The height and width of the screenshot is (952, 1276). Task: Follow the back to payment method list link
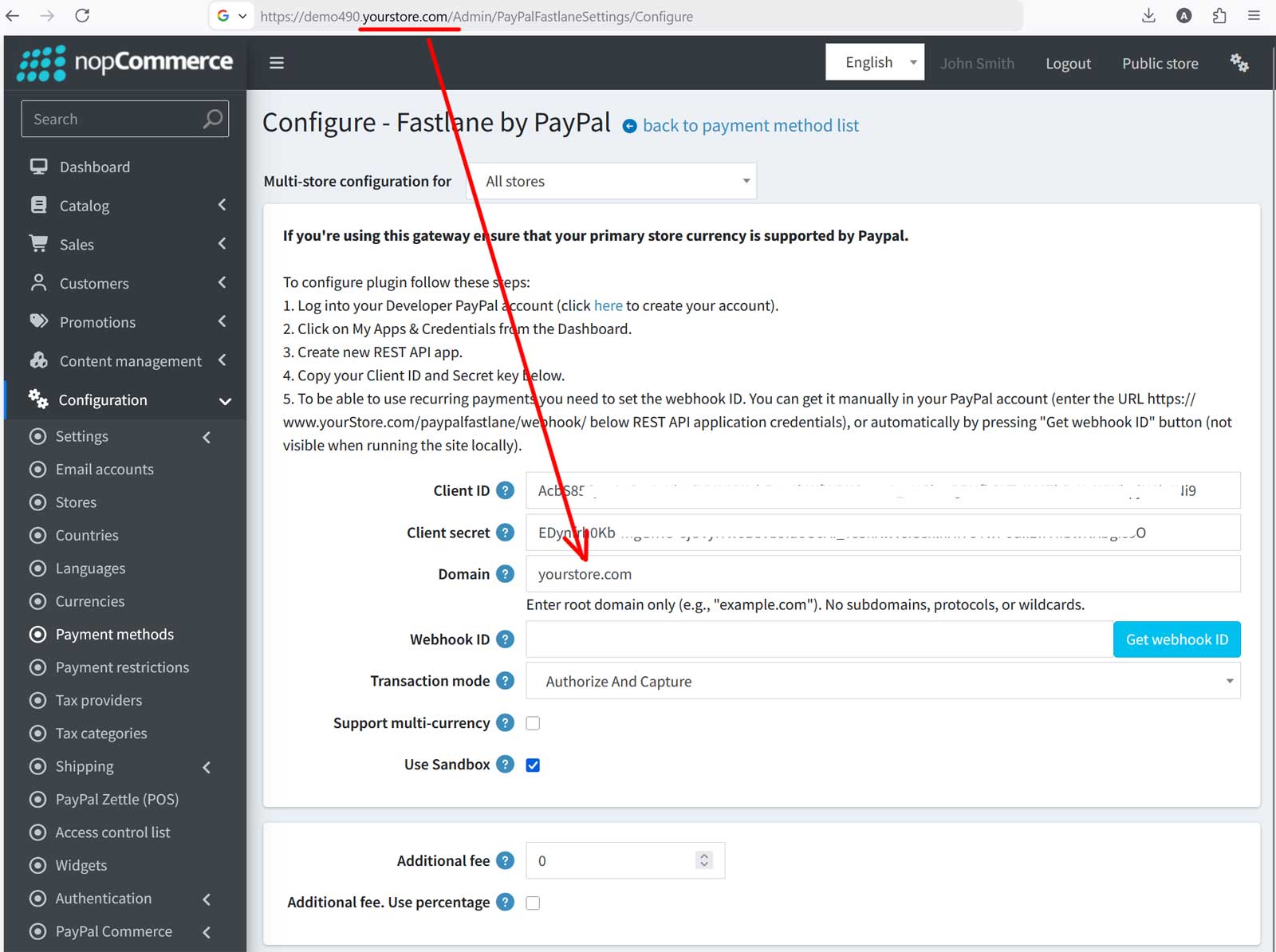750,125
